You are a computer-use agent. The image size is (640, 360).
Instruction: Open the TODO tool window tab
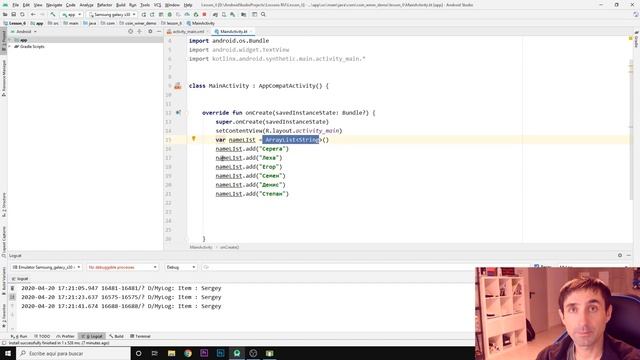(x=42, y=336)
